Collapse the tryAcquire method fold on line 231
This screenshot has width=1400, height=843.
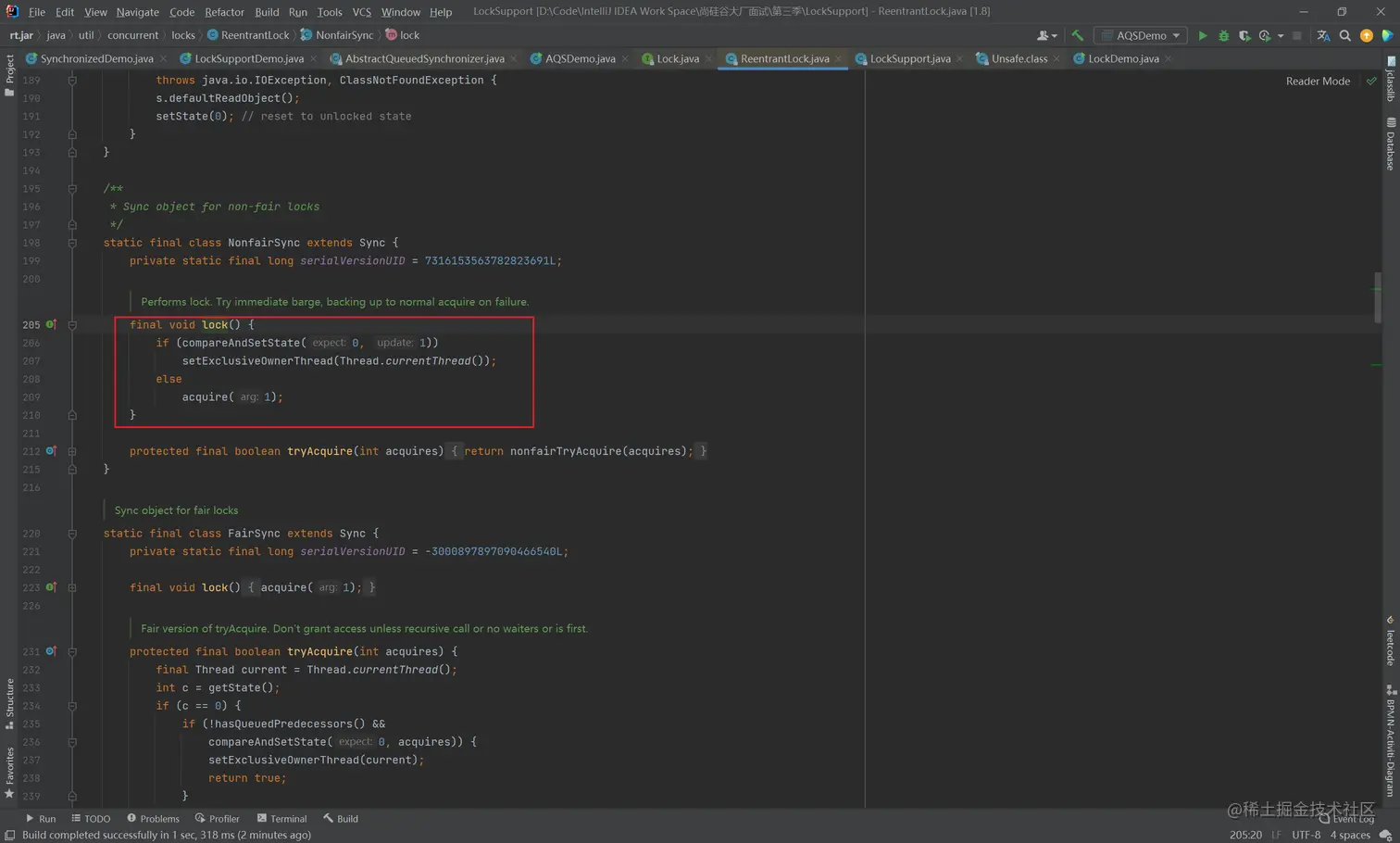click(72, 651)
